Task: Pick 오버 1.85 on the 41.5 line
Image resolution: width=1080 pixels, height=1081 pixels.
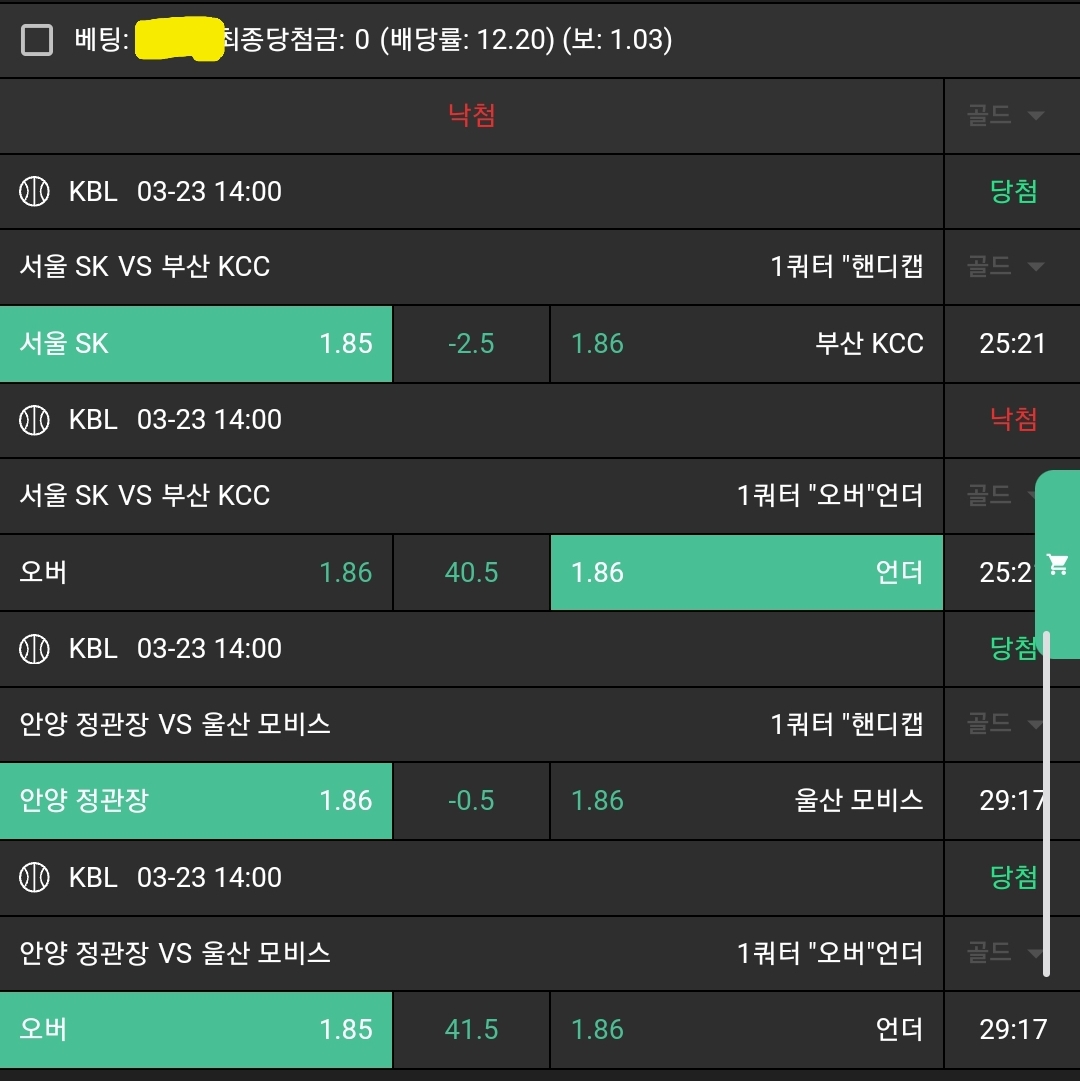Action: coord(196,1030)
